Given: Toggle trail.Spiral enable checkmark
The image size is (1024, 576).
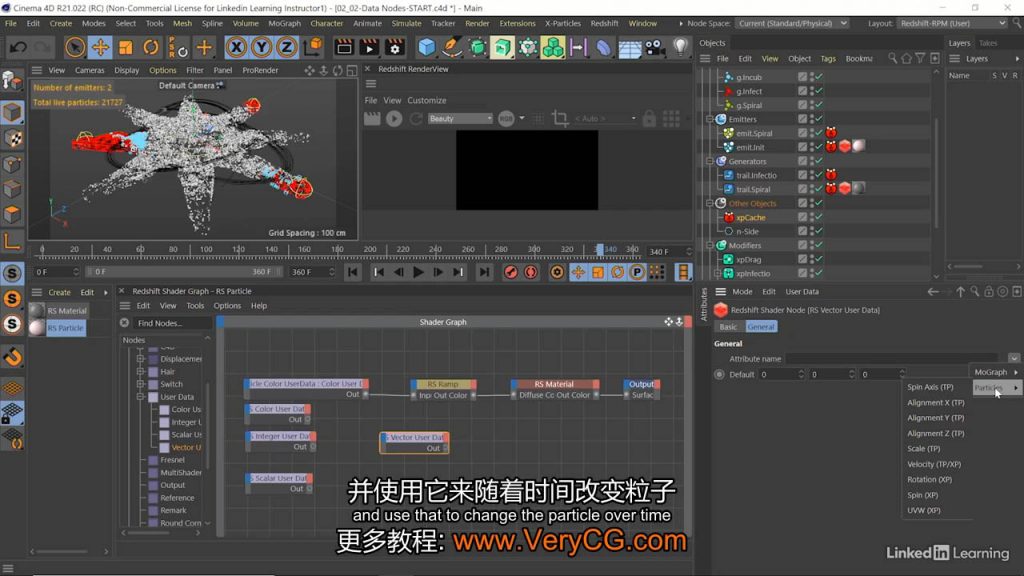Looking at the screenshot, I should [818, 189].
